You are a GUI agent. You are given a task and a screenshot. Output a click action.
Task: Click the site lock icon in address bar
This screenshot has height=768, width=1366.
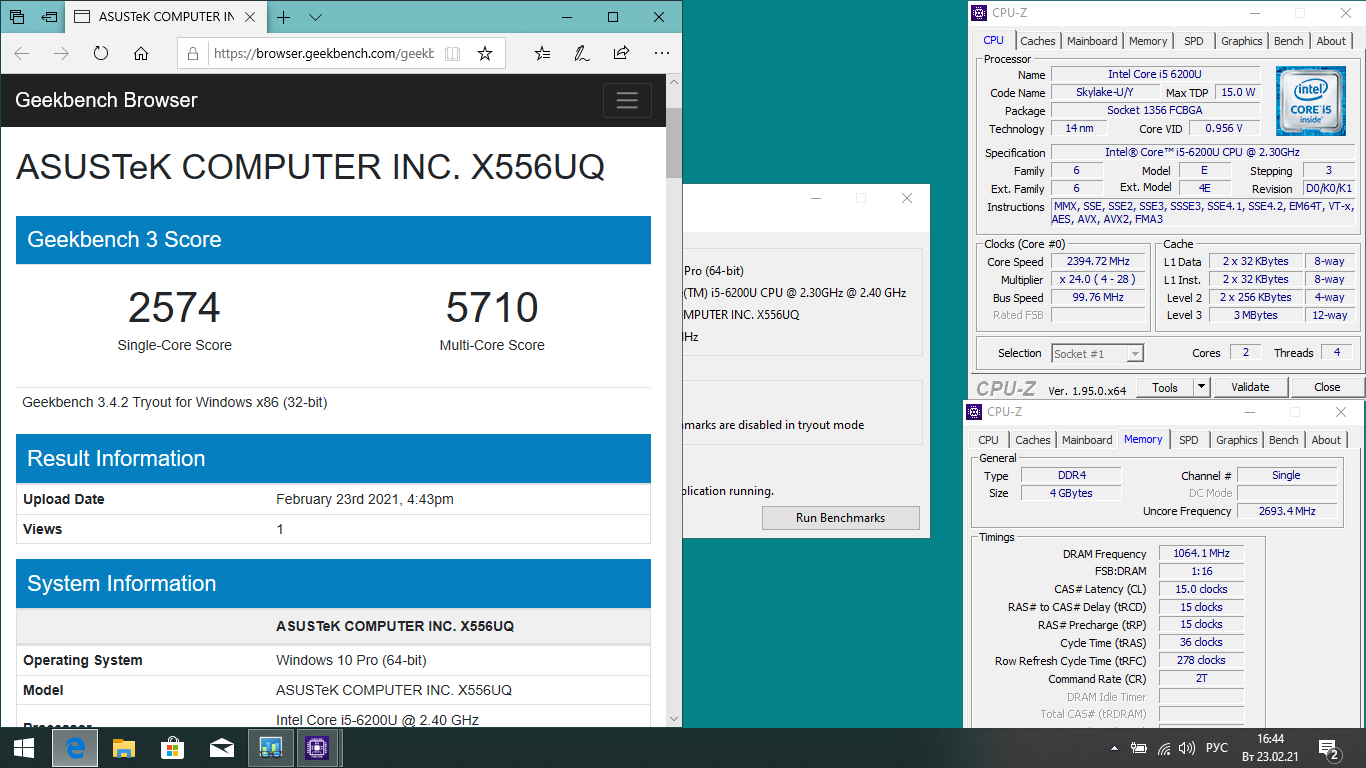194,53
